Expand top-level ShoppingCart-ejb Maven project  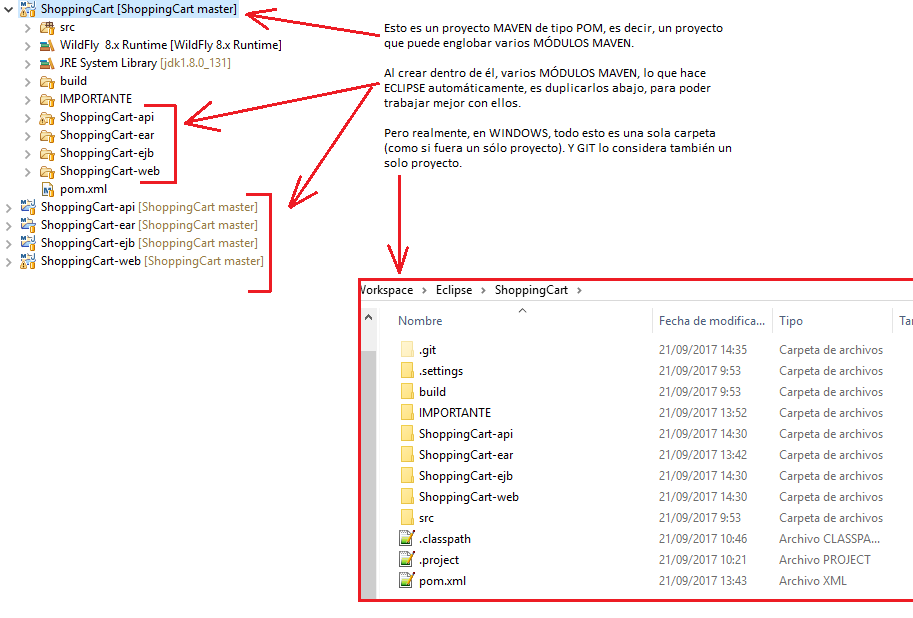pos(8,243)
